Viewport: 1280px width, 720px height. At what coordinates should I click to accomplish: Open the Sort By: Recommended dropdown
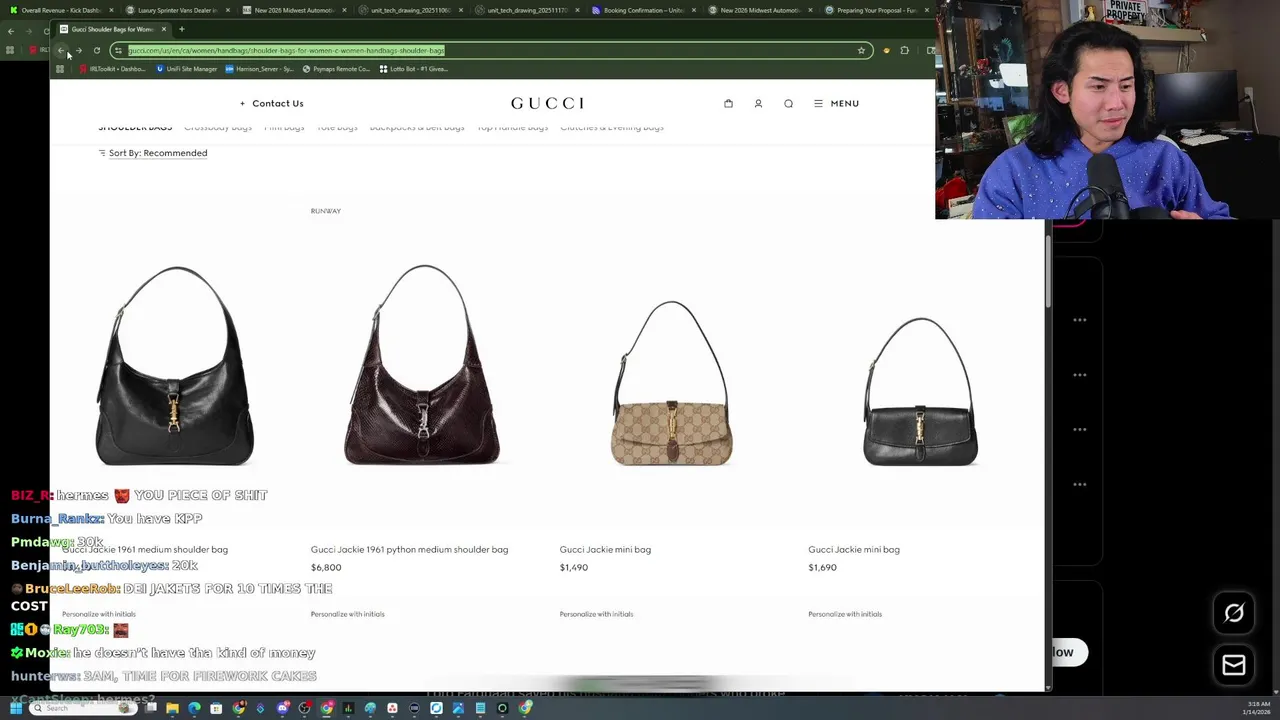click(x=153, y=153)
